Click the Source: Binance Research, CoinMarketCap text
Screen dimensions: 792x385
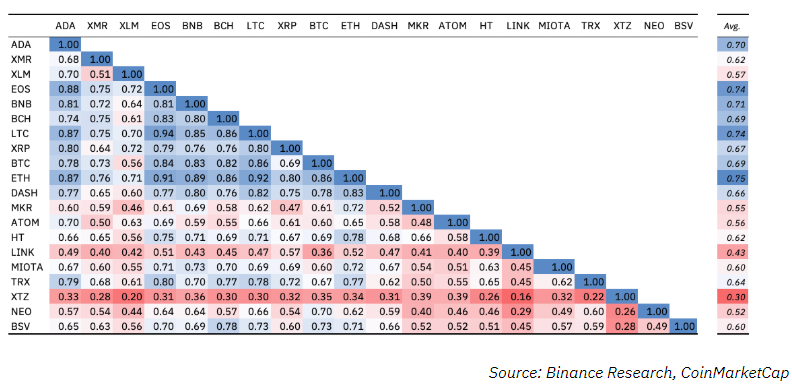[638, 373]
